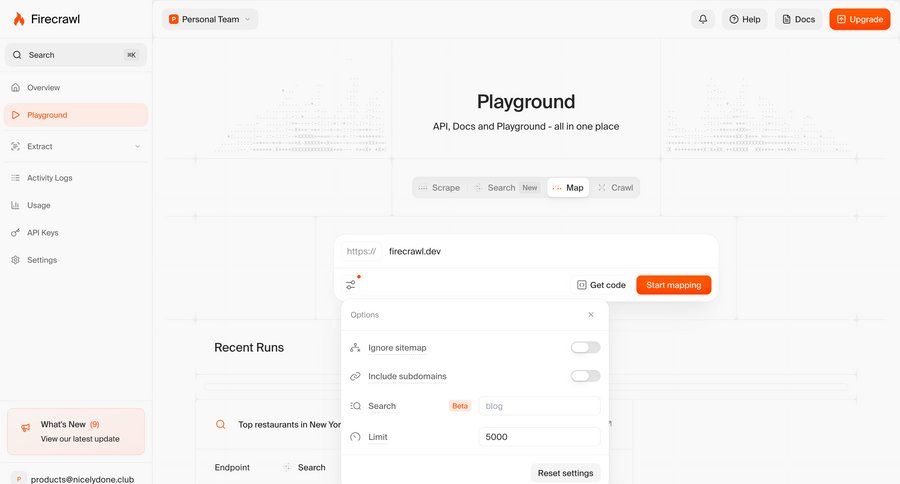
Task: Click the Docs document icon
Action: pos(786,19)
